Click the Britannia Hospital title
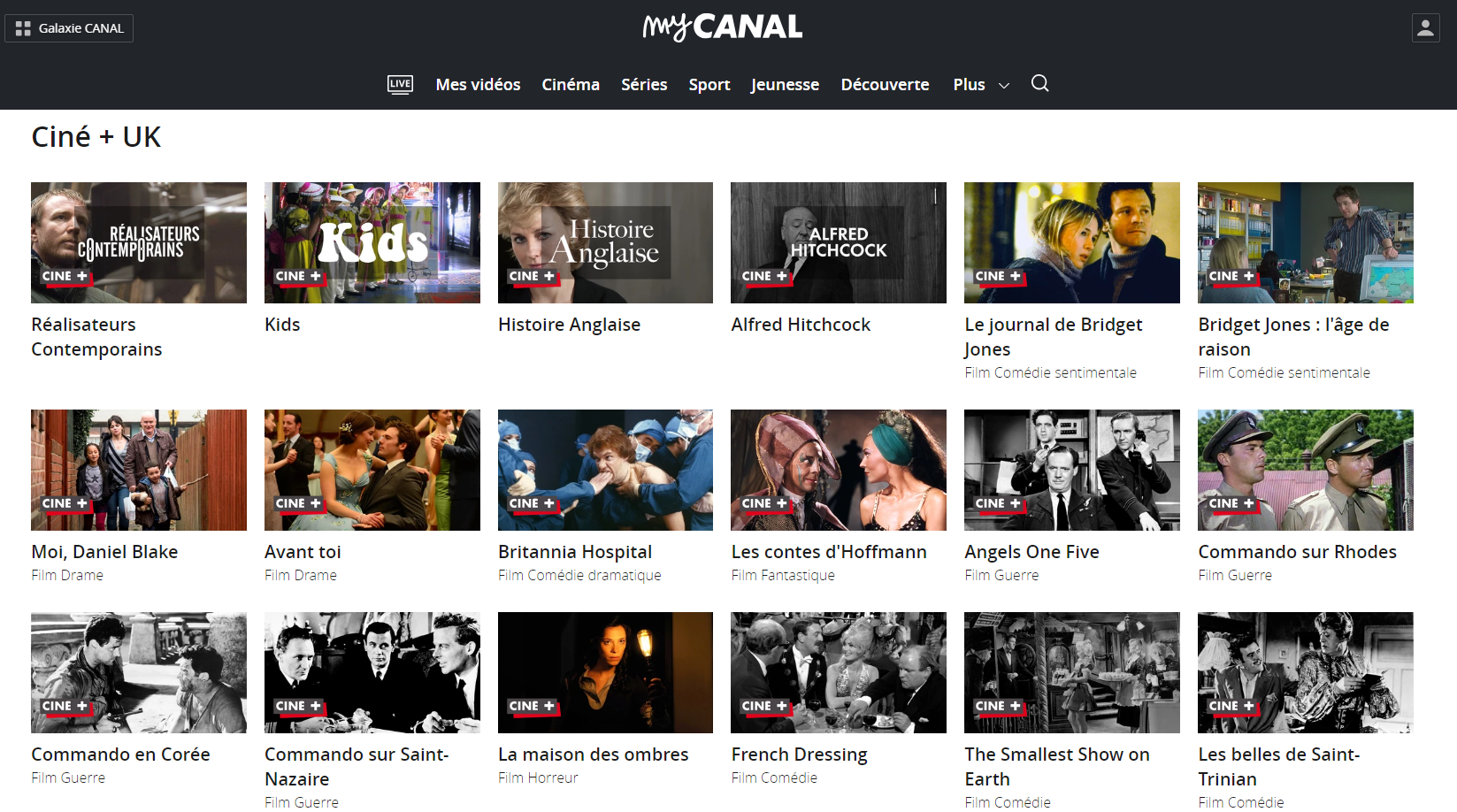The image size is (1457, 812). tap(575, 552)
